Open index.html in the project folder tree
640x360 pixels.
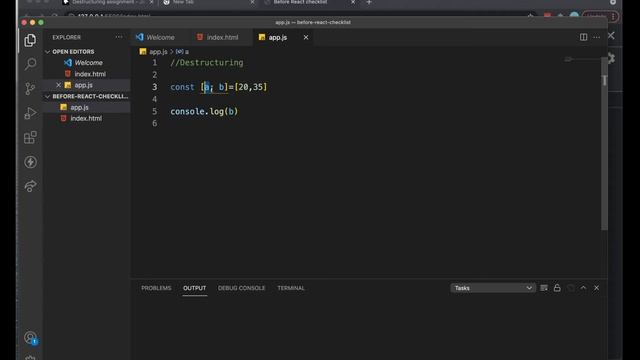(87, 118)
